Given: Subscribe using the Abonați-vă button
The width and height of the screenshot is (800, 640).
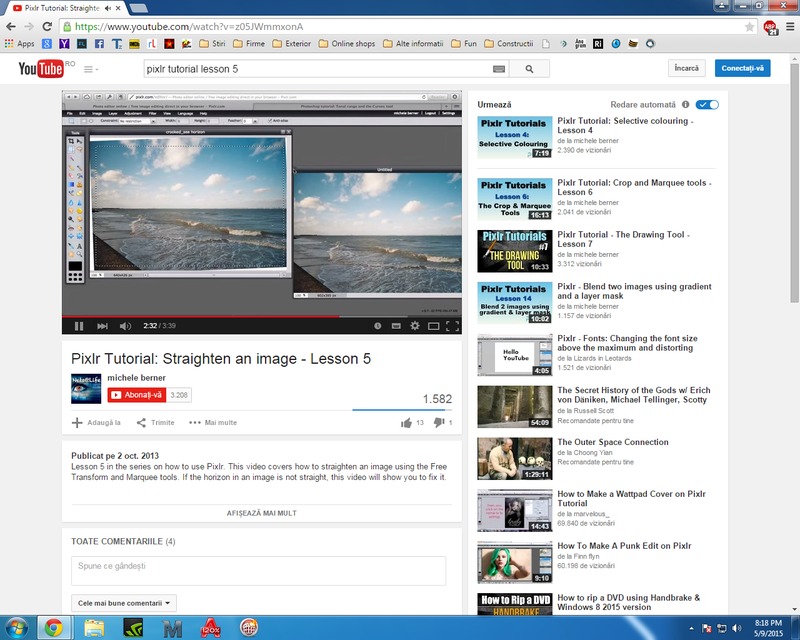Looking at the screenshot, I should [x=137, y=395].
